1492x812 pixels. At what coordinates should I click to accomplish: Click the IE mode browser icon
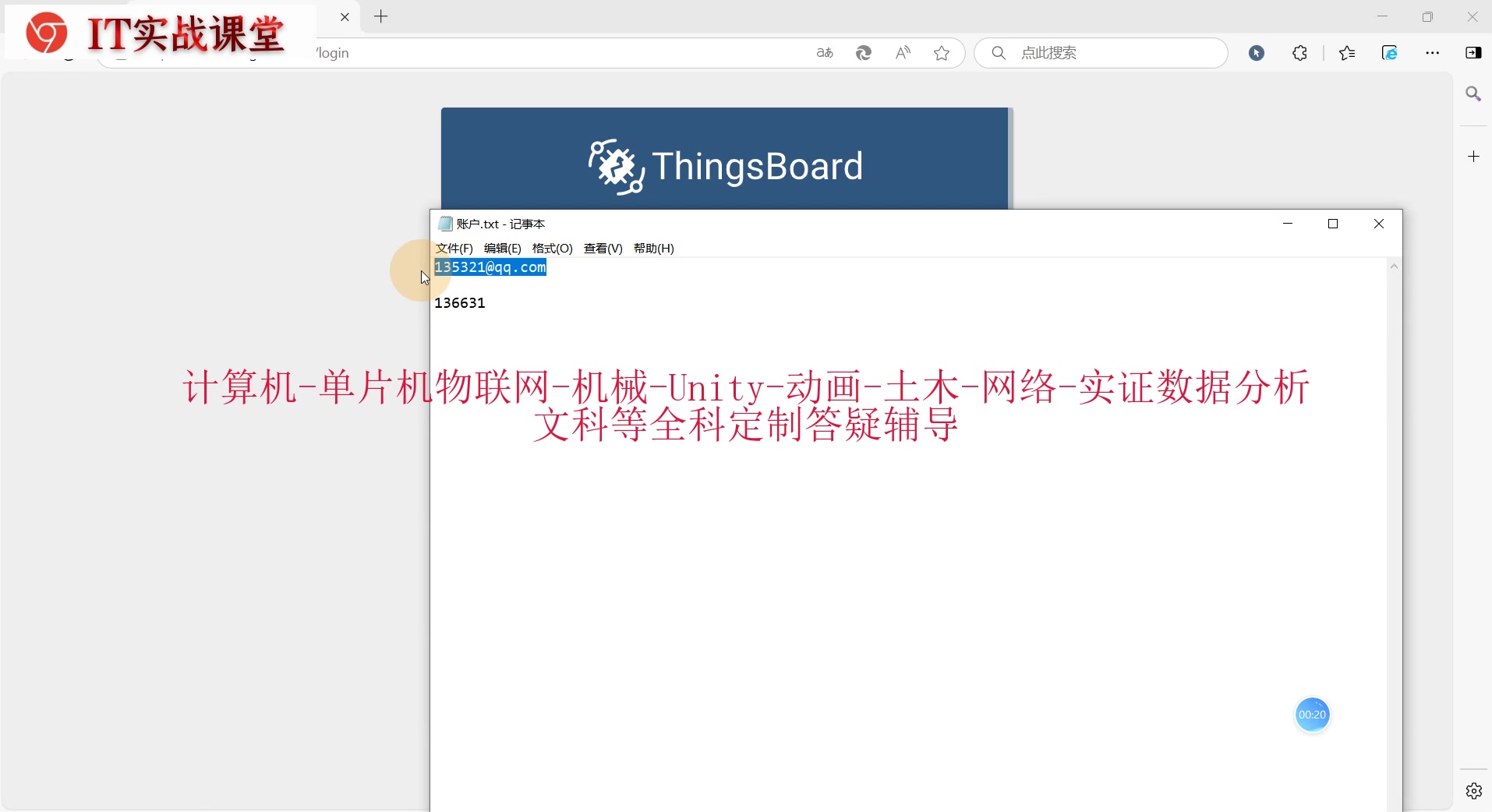(x=1390, y=53)
